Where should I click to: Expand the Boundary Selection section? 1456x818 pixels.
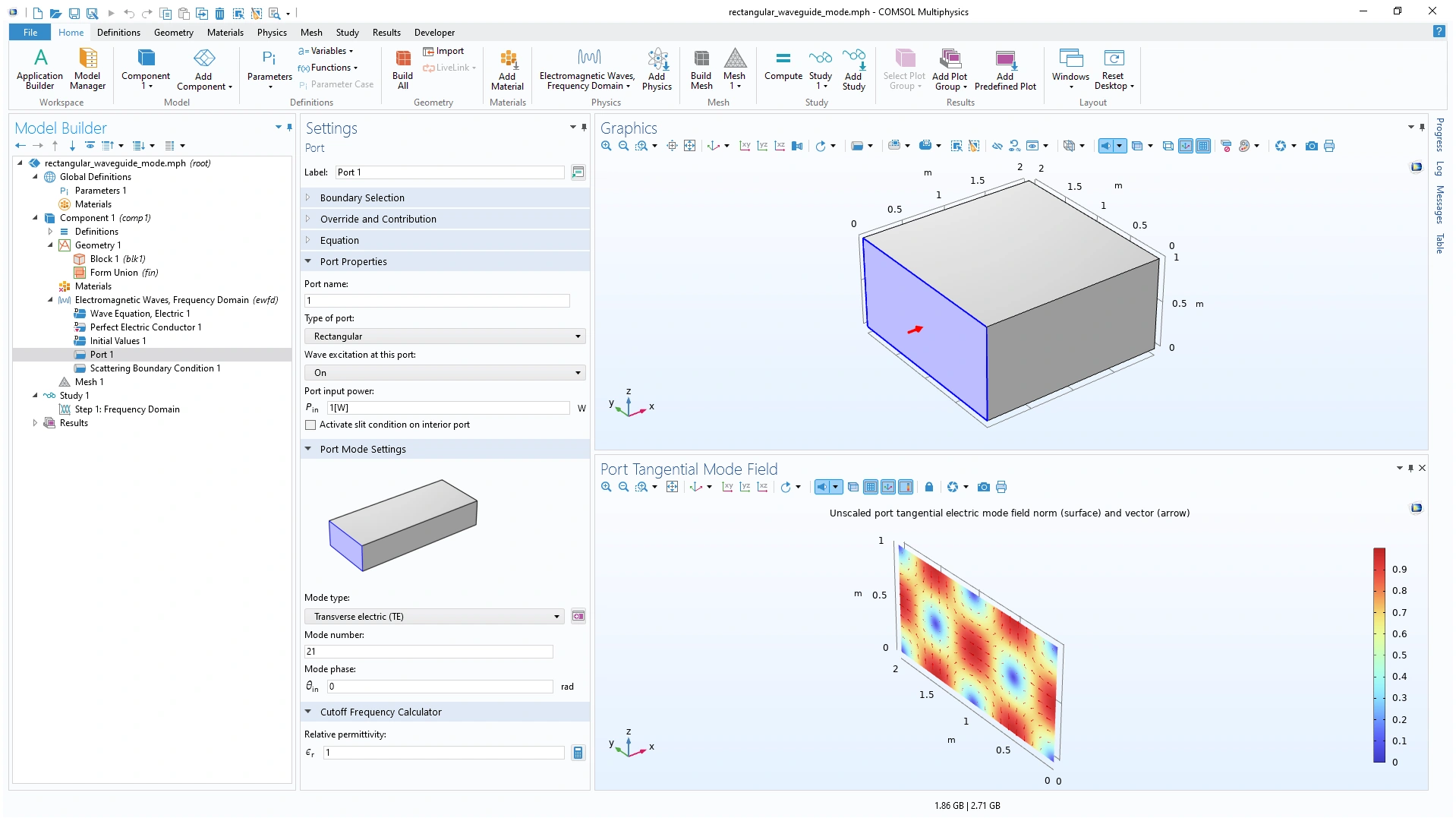pos(362,197)
